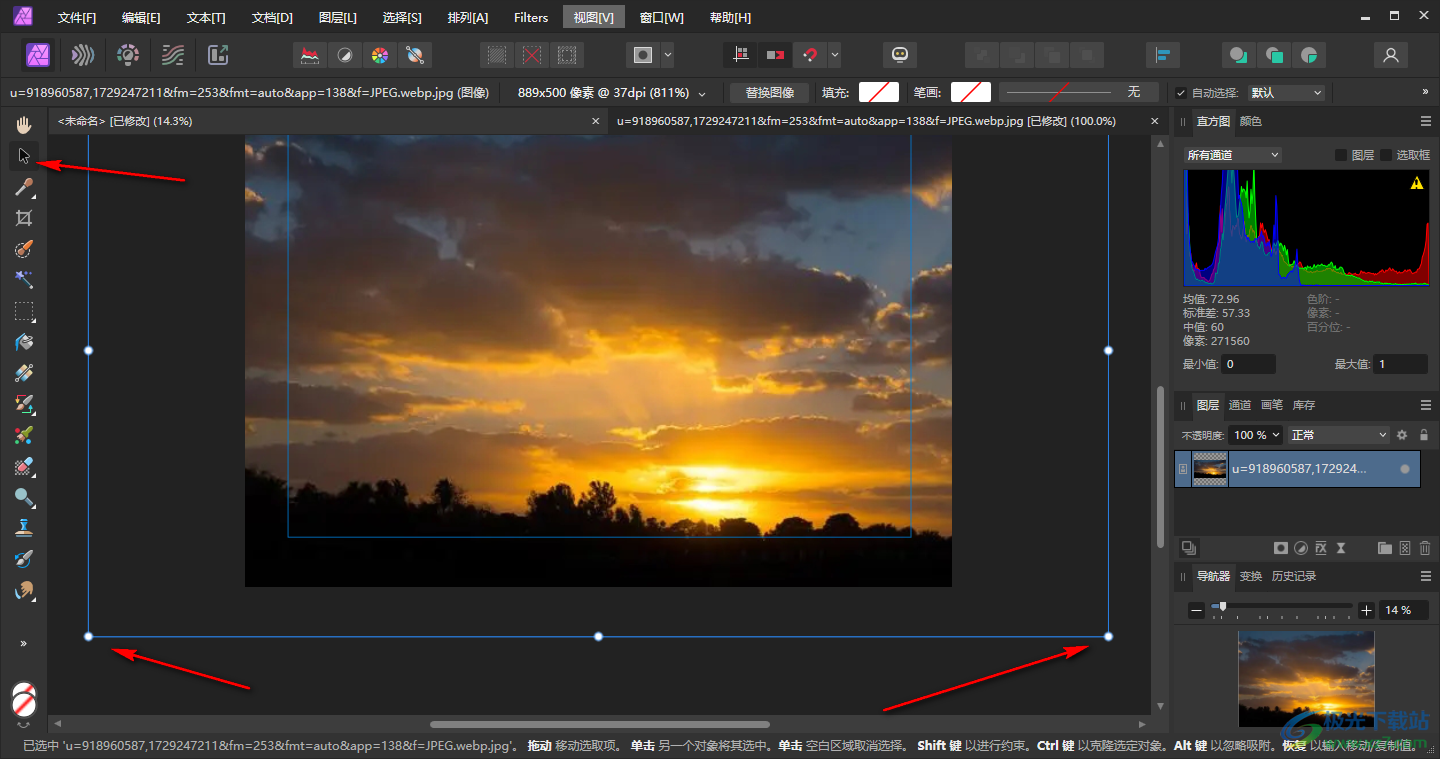Open the 图层[L] menu
The image size is (1440, 759).
pyautogui.click(x=337, y=17)
